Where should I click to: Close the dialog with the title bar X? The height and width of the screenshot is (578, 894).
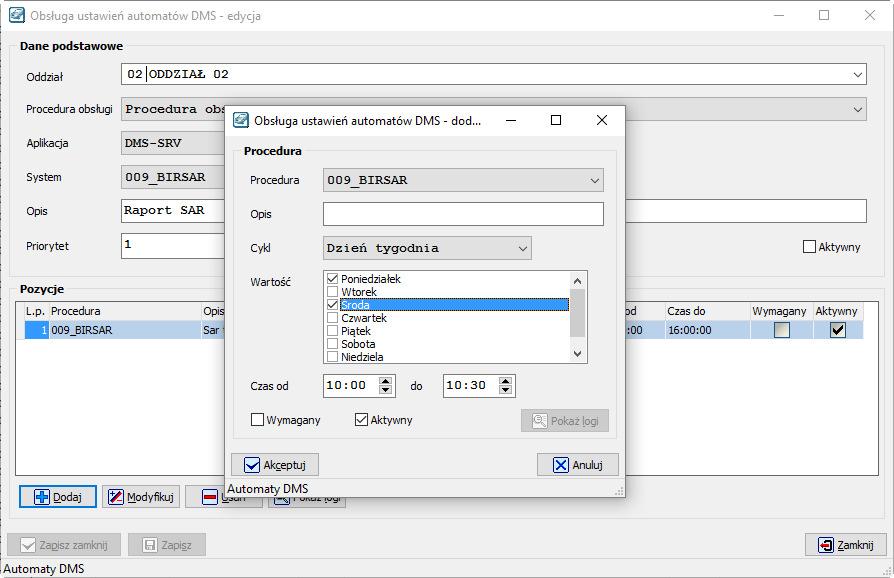pos(602,120)
